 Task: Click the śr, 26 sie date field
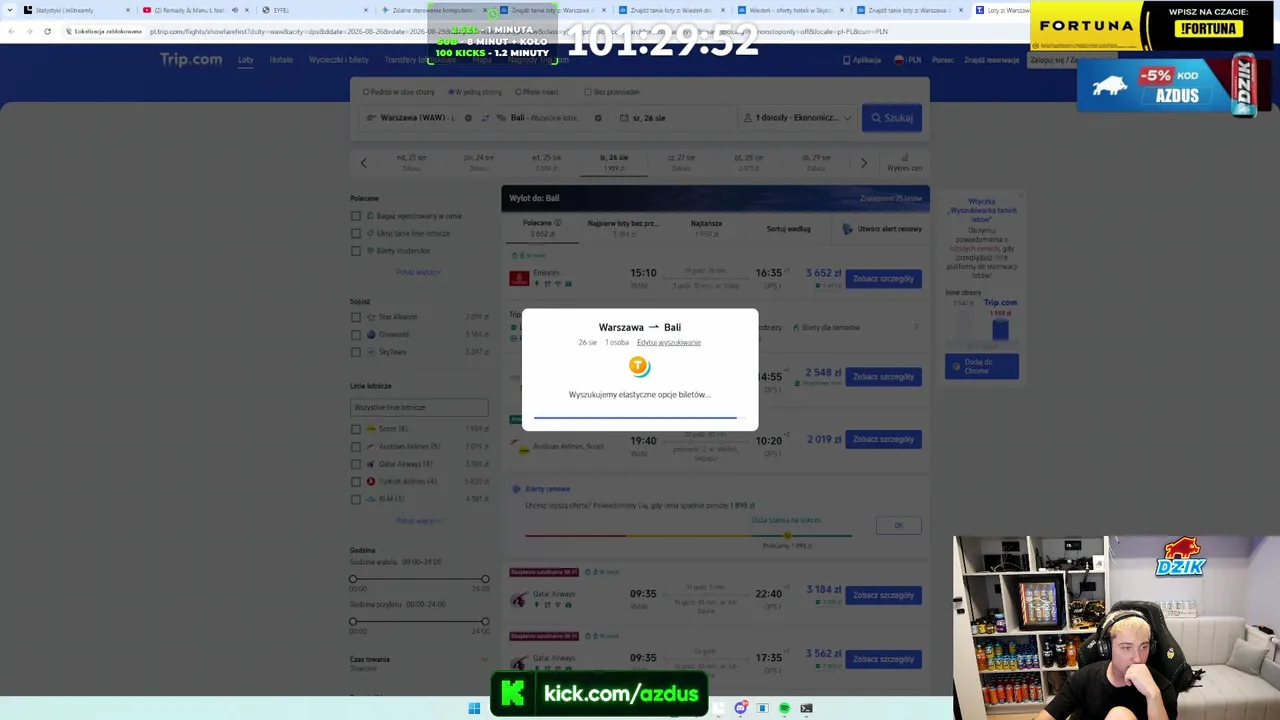tap(672, 118)
